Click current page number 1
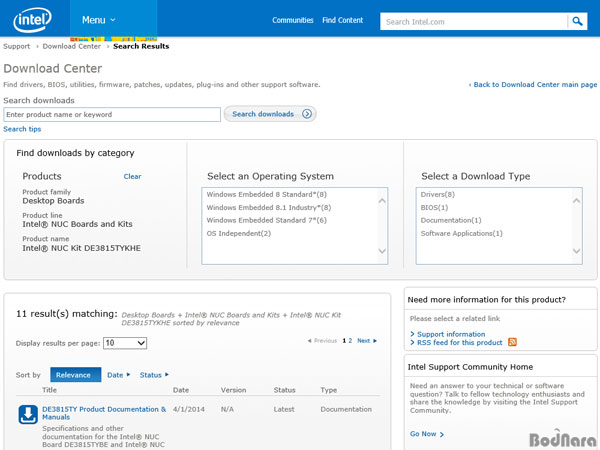Viewport: 600px width, 450px height. (x=344, y=341)
